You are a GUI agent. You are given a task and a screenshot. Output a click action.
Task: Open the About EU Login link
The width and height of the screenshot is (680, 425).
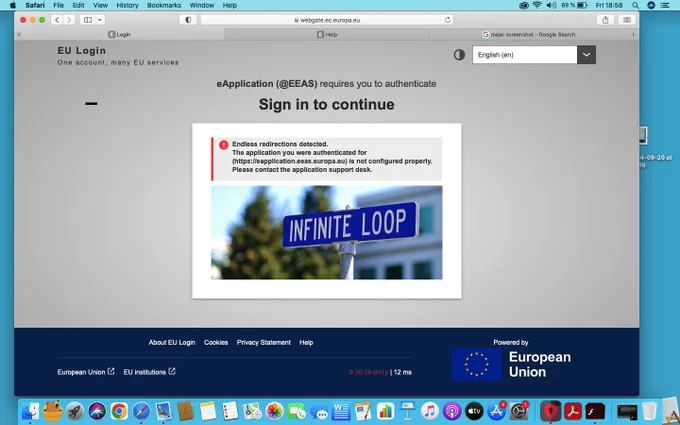172,342
